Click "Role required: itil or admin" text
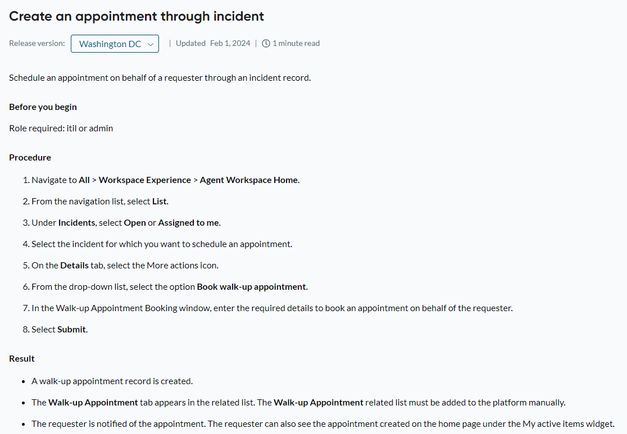Image resolution: width=627 pixels, height=434 pixels. pos(61,128)
